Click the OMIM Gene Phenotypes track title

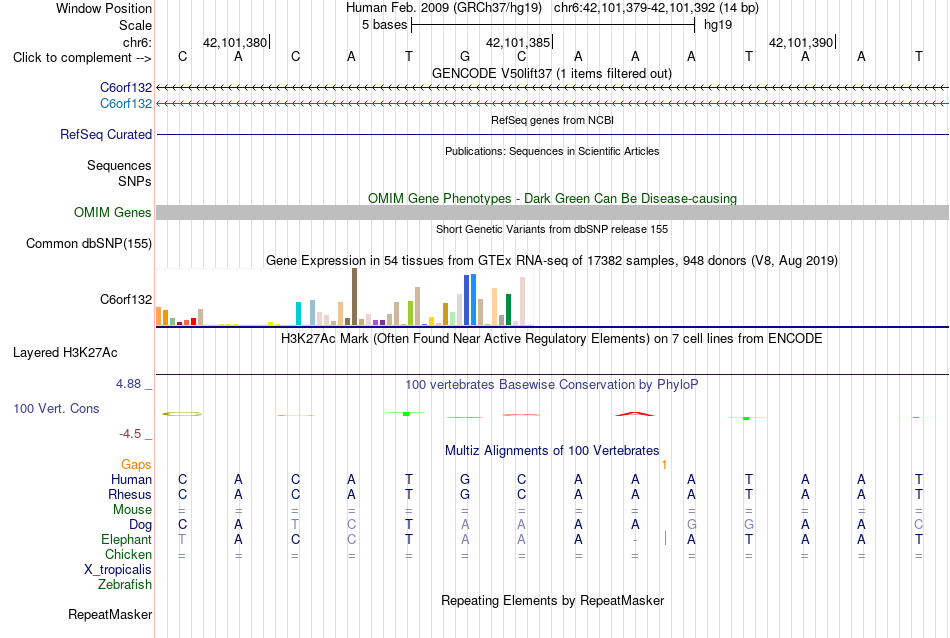(x=552, y=199)
